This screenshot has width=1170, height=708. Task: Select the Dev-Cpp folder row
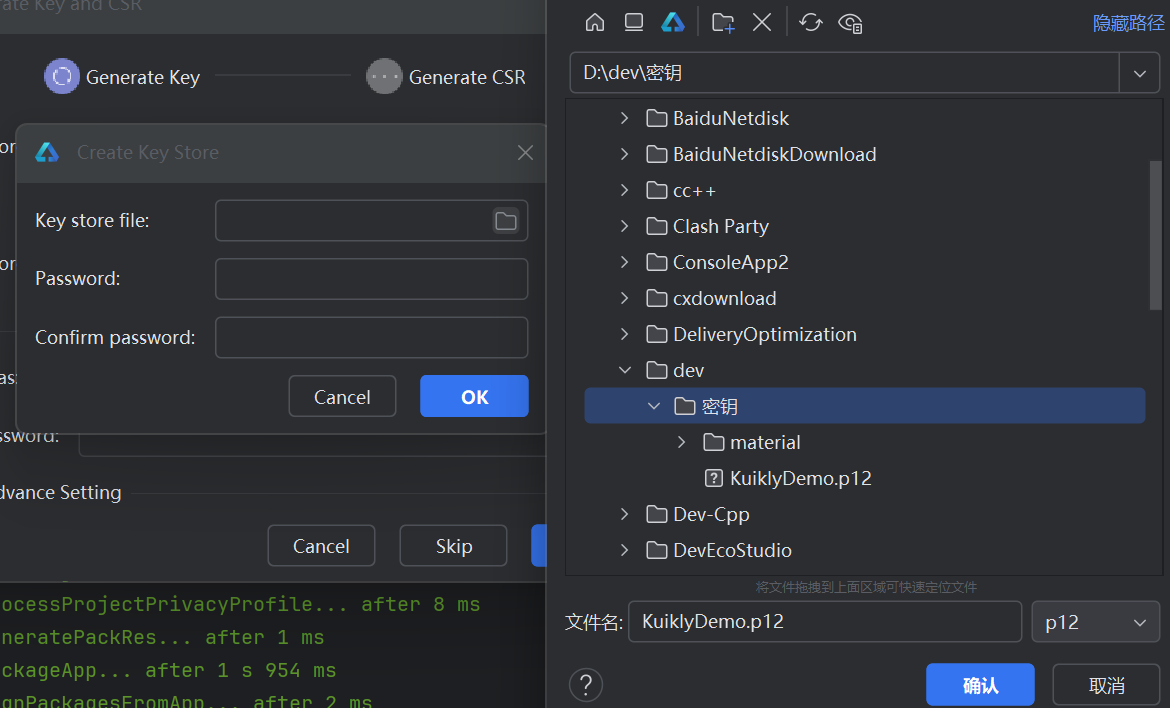[865, 514]
